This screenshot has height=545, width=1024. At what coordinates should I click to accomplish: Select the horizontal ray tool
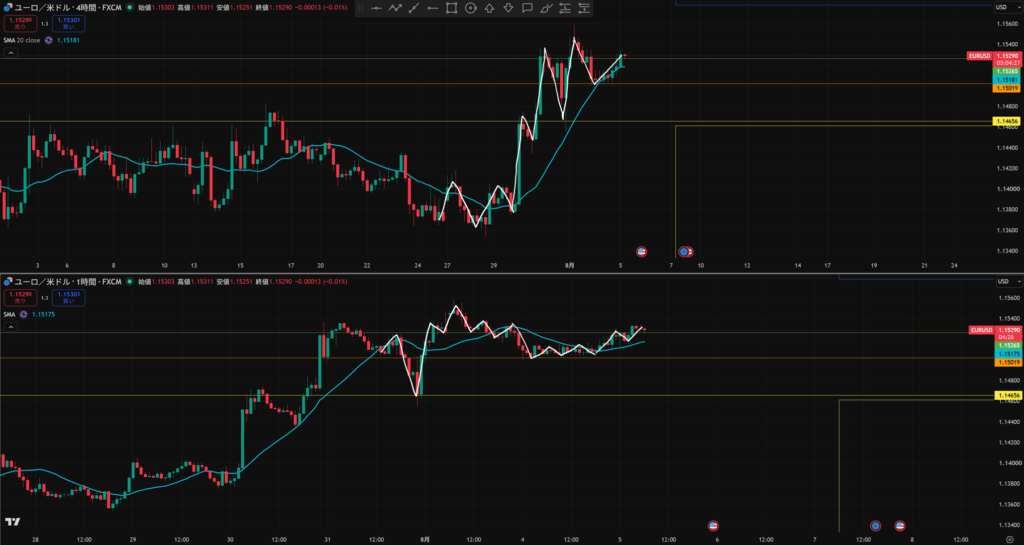432,8
